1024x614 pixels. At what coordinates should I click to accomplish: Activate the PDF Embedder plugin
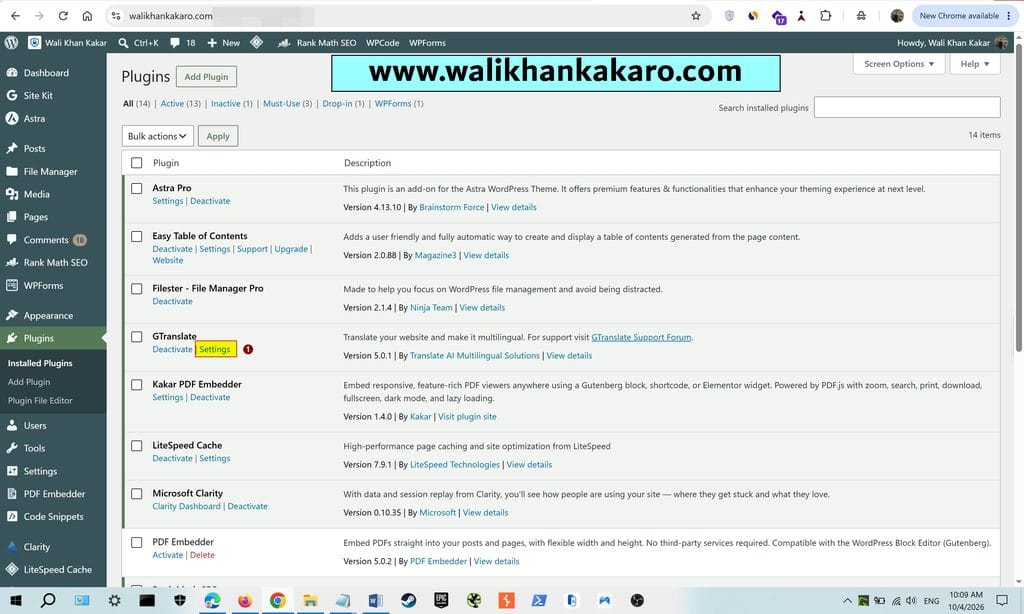click(x=168, y=555)
